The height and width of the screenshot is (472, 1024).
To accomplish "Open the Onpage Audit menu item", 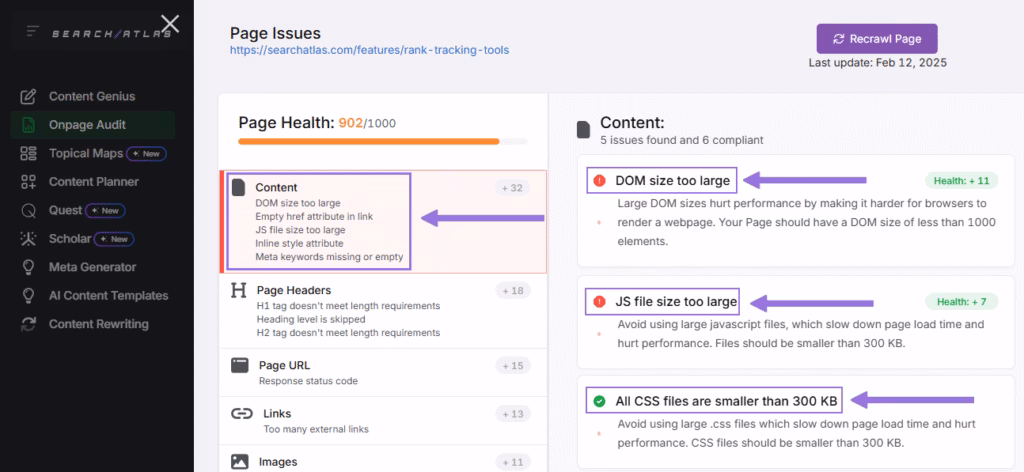I will pyautogui.click(x=87, y=125).
